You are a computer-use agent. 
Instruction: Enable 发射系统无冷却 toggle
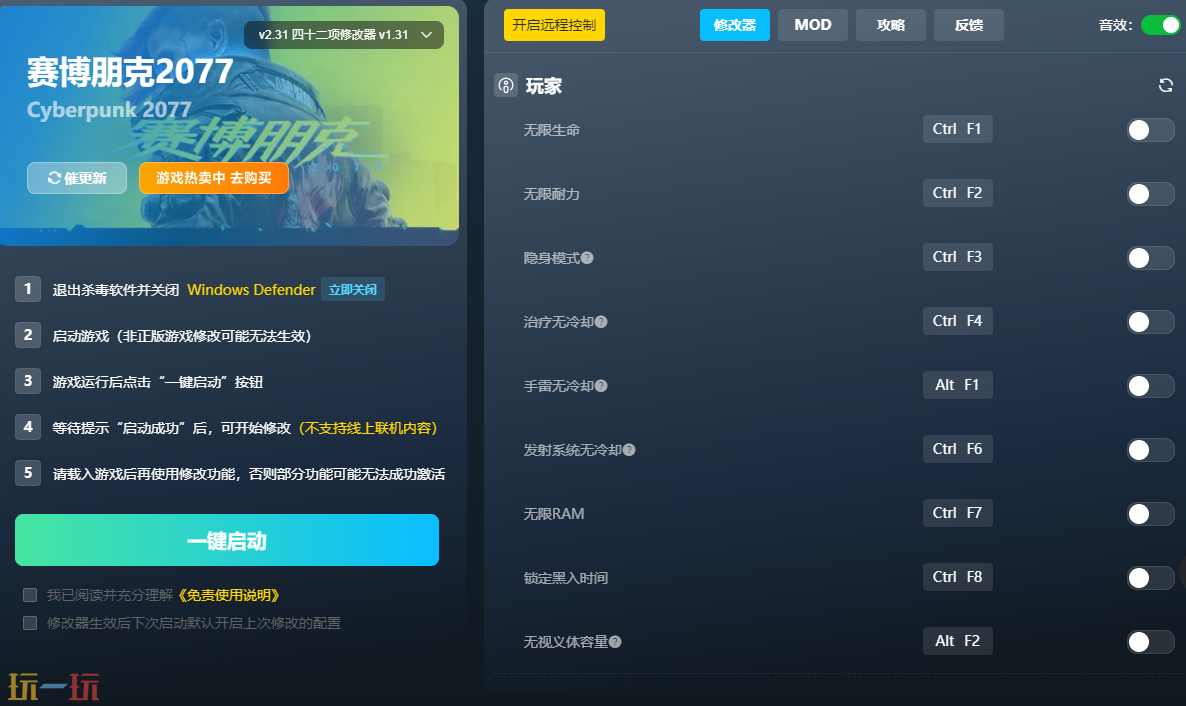(x=1150, y=449)
